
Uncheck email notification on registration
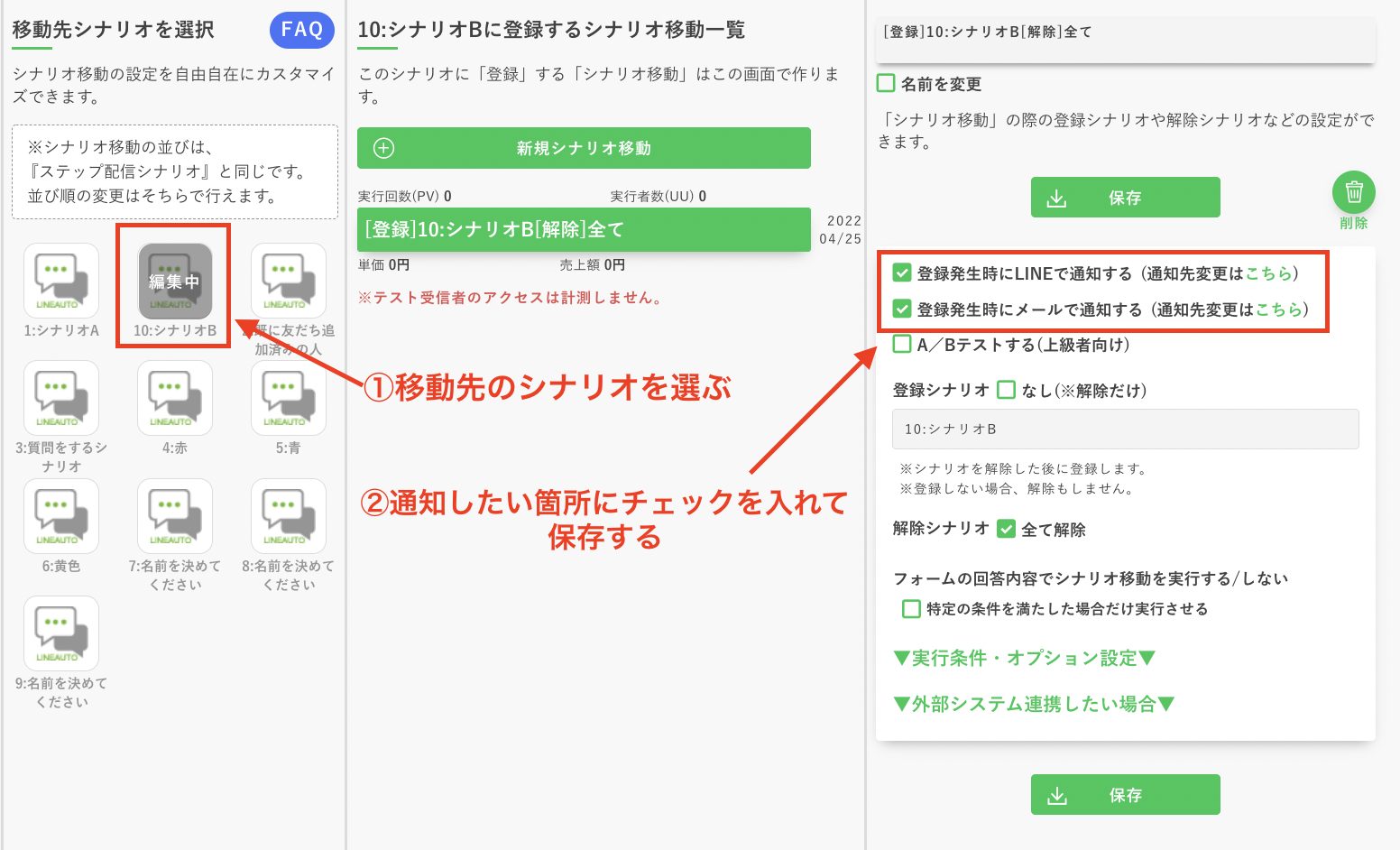900,310
